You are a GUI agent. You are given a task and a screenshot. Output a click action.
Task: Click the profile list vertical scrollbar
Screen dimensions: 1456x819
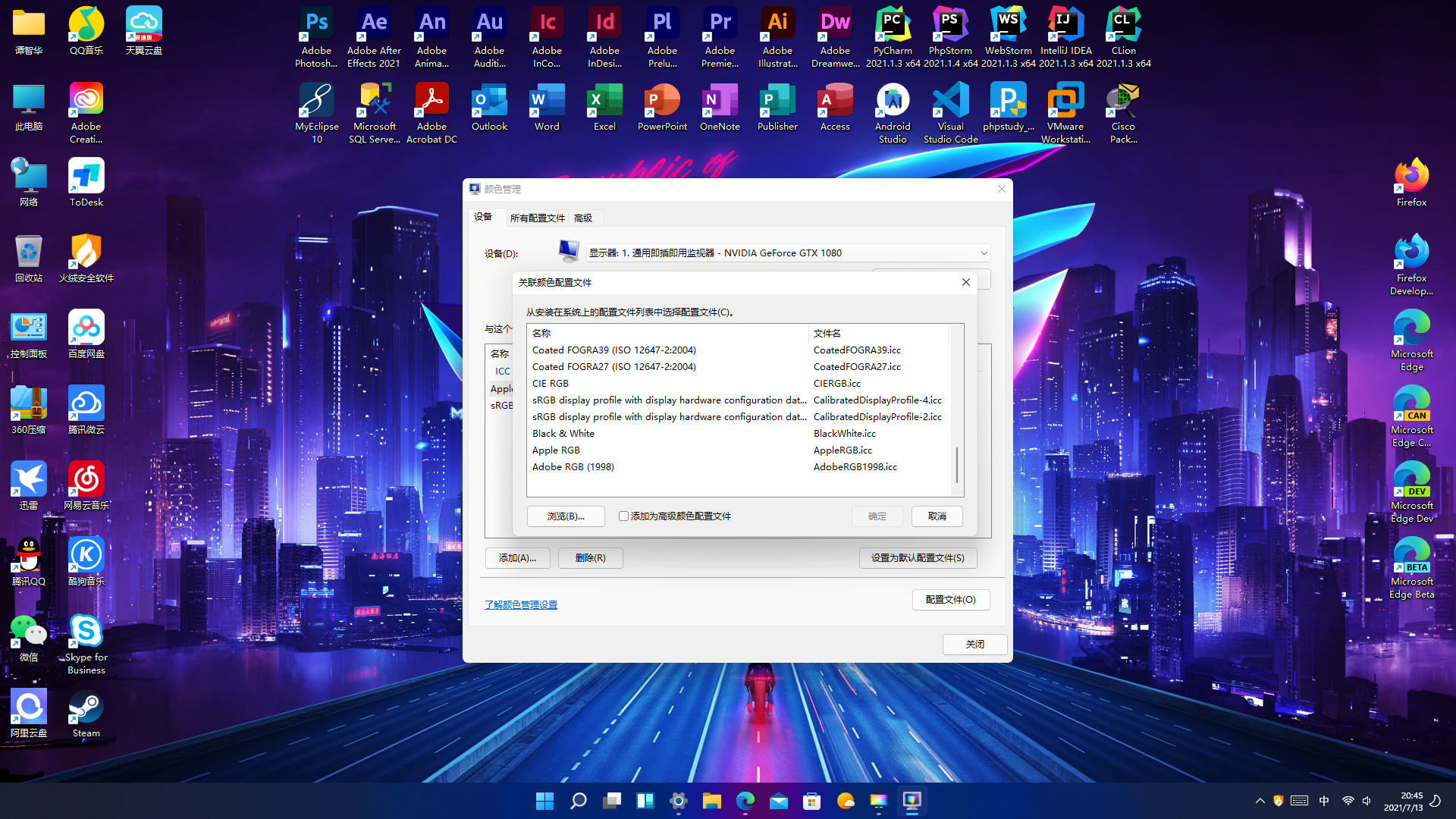pyautogui.click(x=957, y=464)
